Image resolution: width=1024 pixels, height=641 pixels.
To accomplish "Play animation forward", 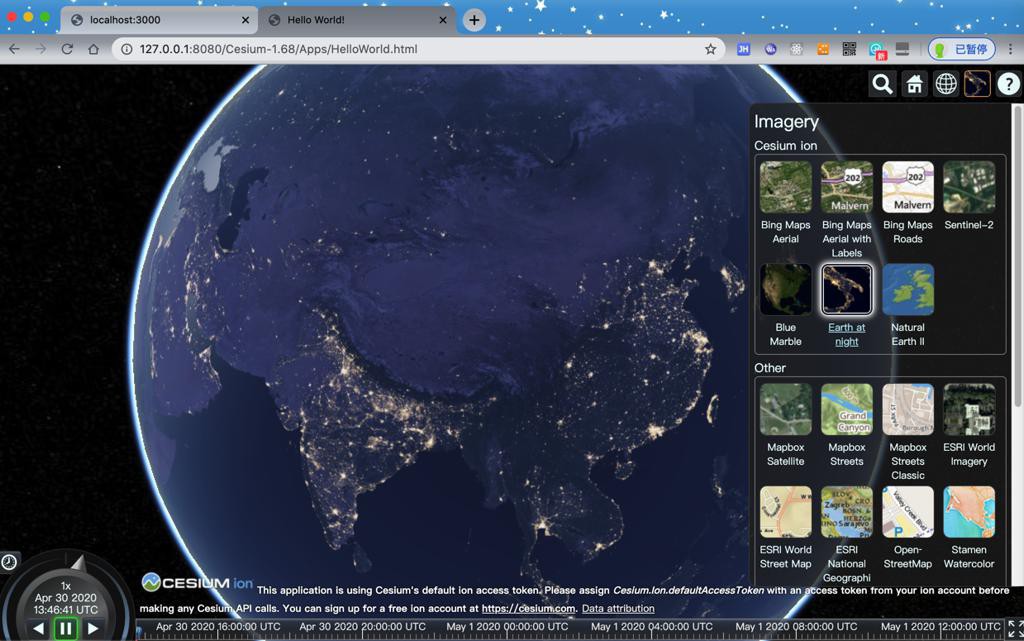I will (93, 629).
